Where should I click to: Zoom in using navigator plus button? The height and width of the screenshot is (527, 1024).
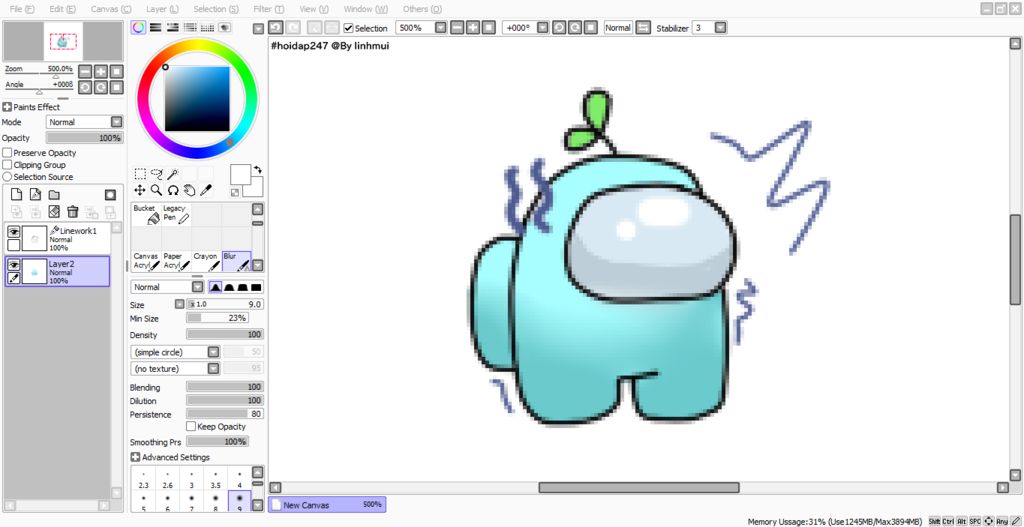101,71
